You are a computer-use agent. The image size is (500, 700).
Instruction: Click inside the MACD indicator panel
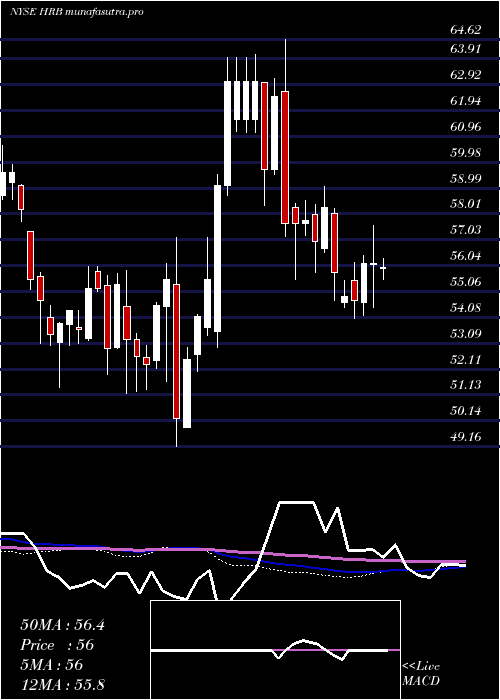point(275,650)
